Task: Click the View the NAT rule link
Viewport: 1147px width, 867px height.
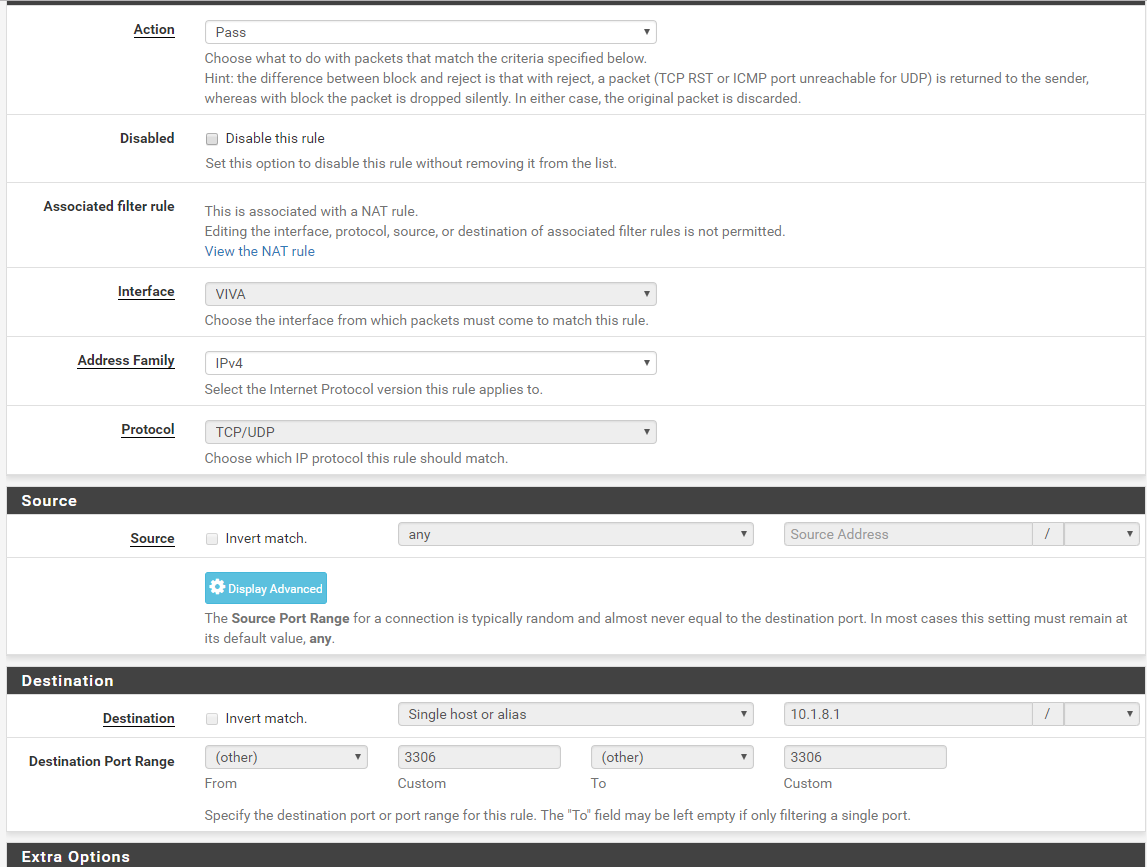Action: point(259,251)
